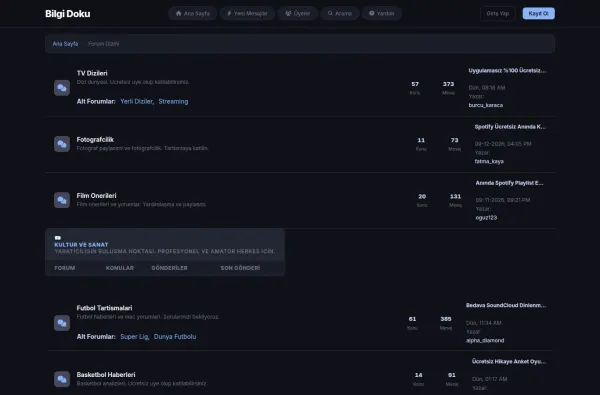Click Forum Dizini breadcrumb text
Screen dimensions: 600x395
click(103, 44)
